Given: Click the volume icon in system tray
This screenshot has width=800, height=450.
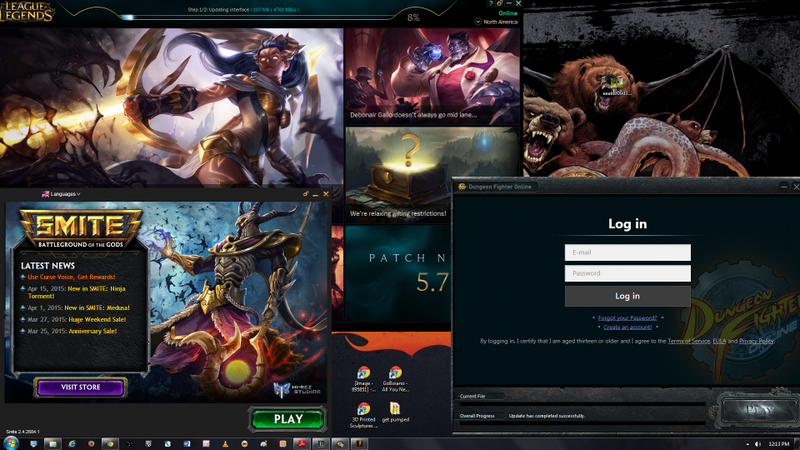Looking at the screenshot, I should (x=758, y=444).
